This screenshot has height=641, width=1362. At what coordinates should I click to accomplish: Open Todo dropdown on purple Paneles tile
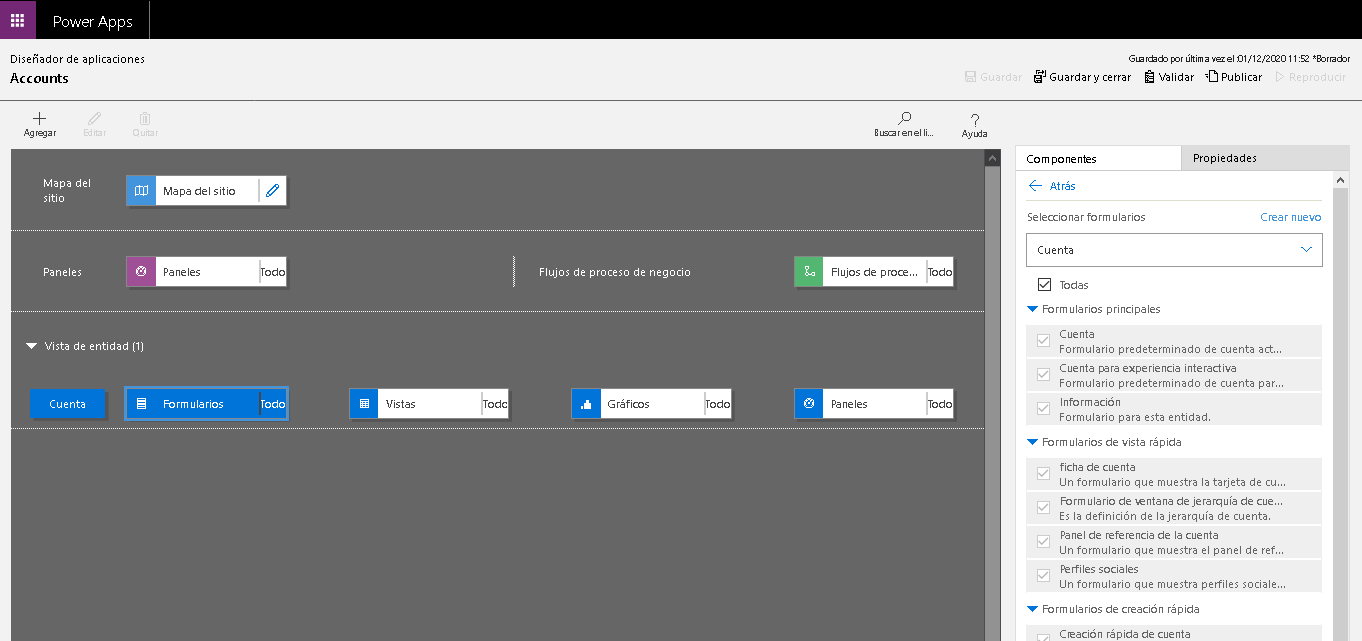(x=273, y=272)
